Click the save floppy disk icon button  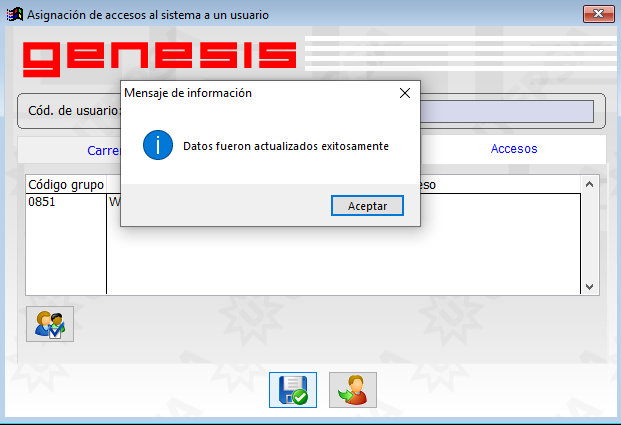pyautogui.click(x=293, y=390)
